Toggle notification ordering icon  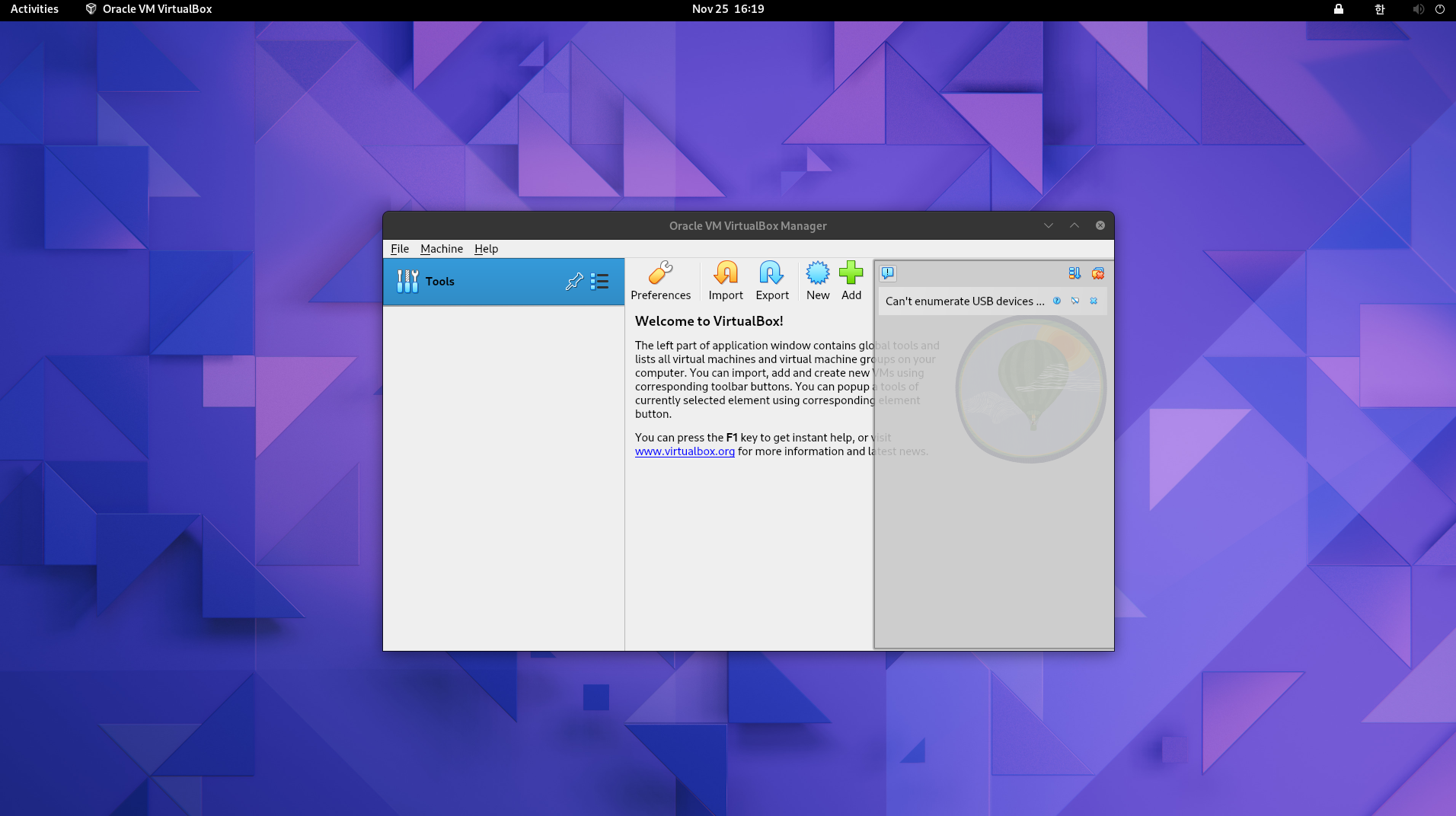click(1074, 273)
